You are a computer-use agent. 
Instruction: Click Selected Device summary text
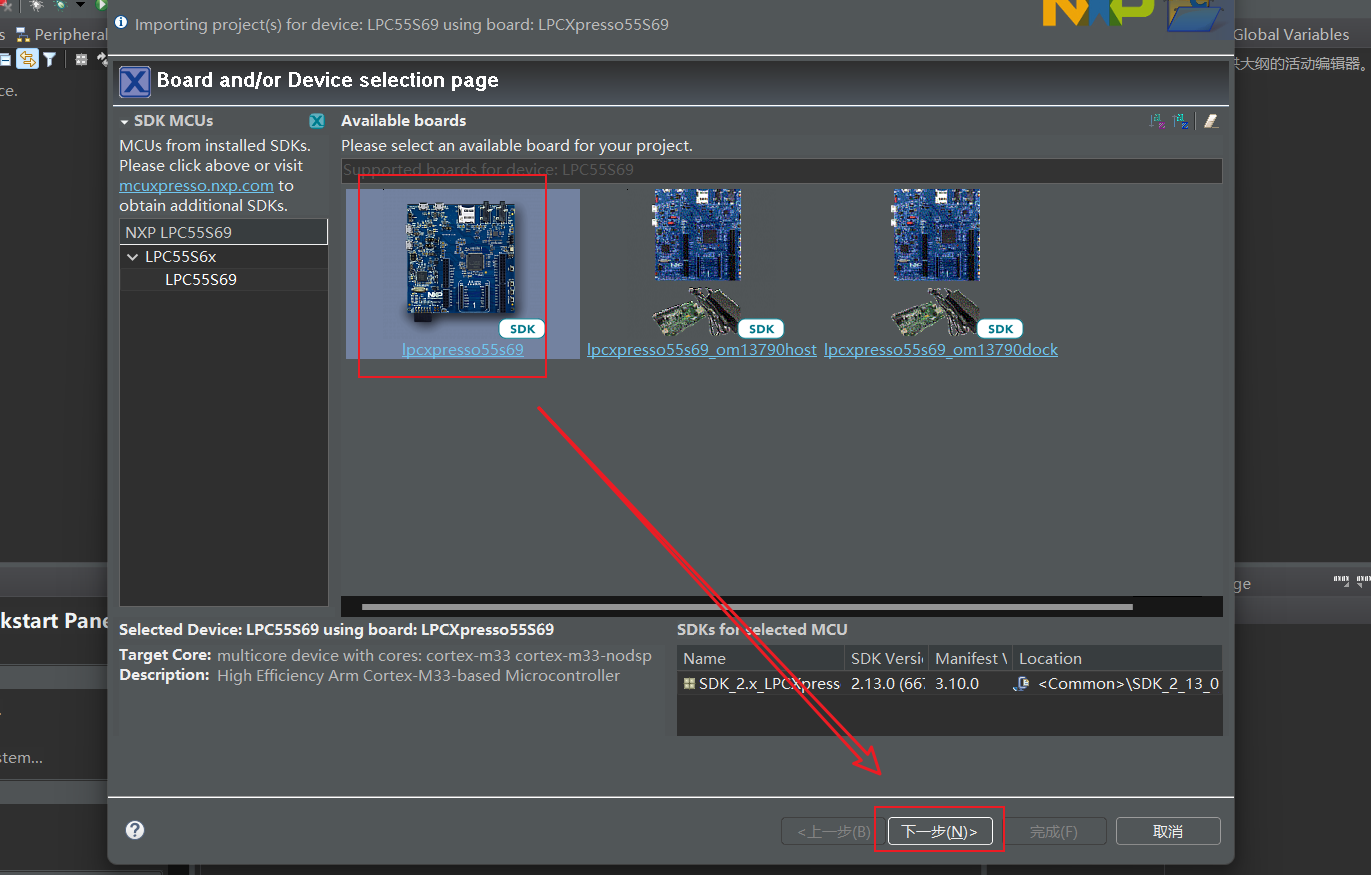[x=336, y=630]
